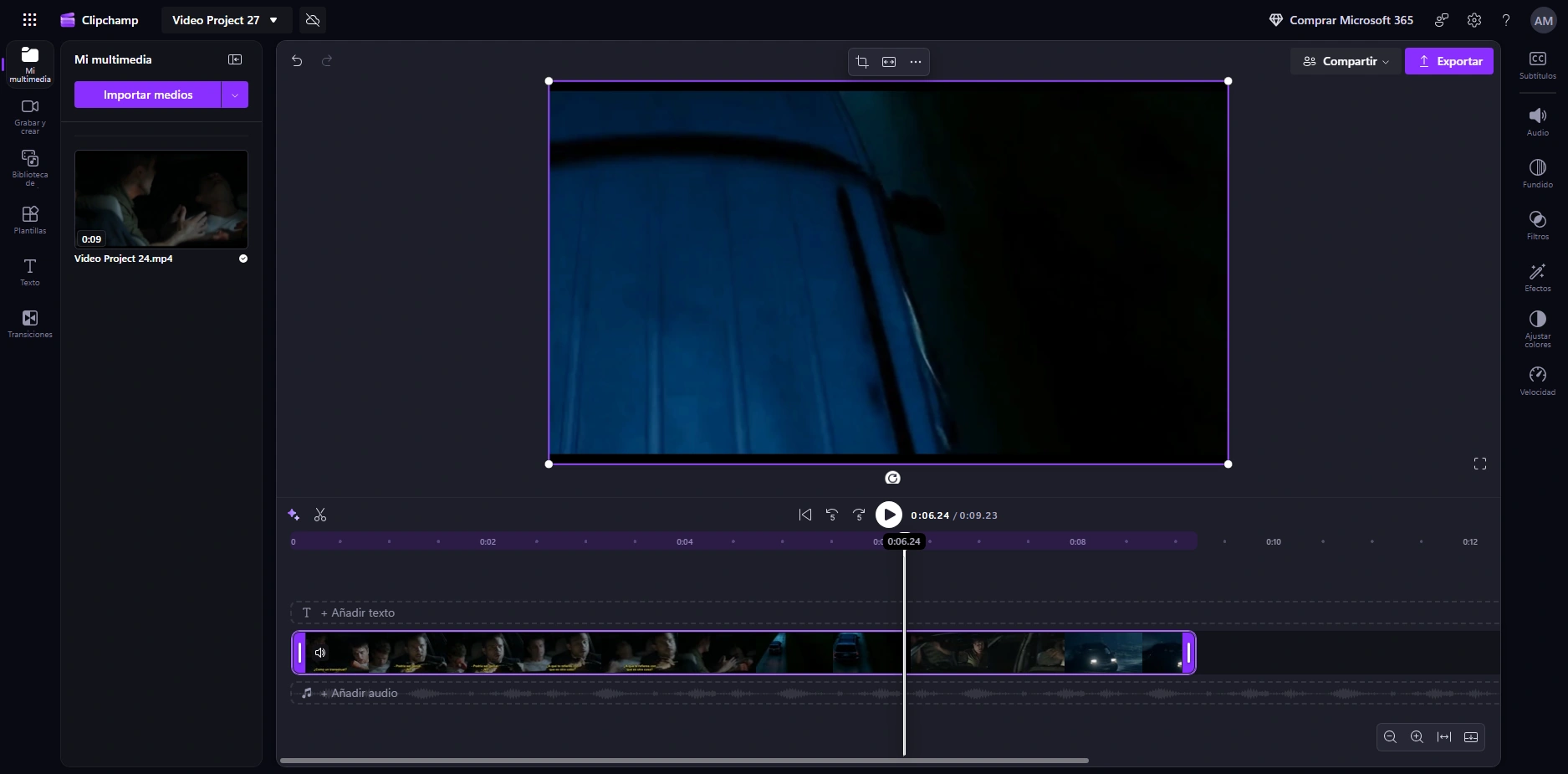Click the video preview canvas
Screen dimensions: 1568x774
click(888, 273)
